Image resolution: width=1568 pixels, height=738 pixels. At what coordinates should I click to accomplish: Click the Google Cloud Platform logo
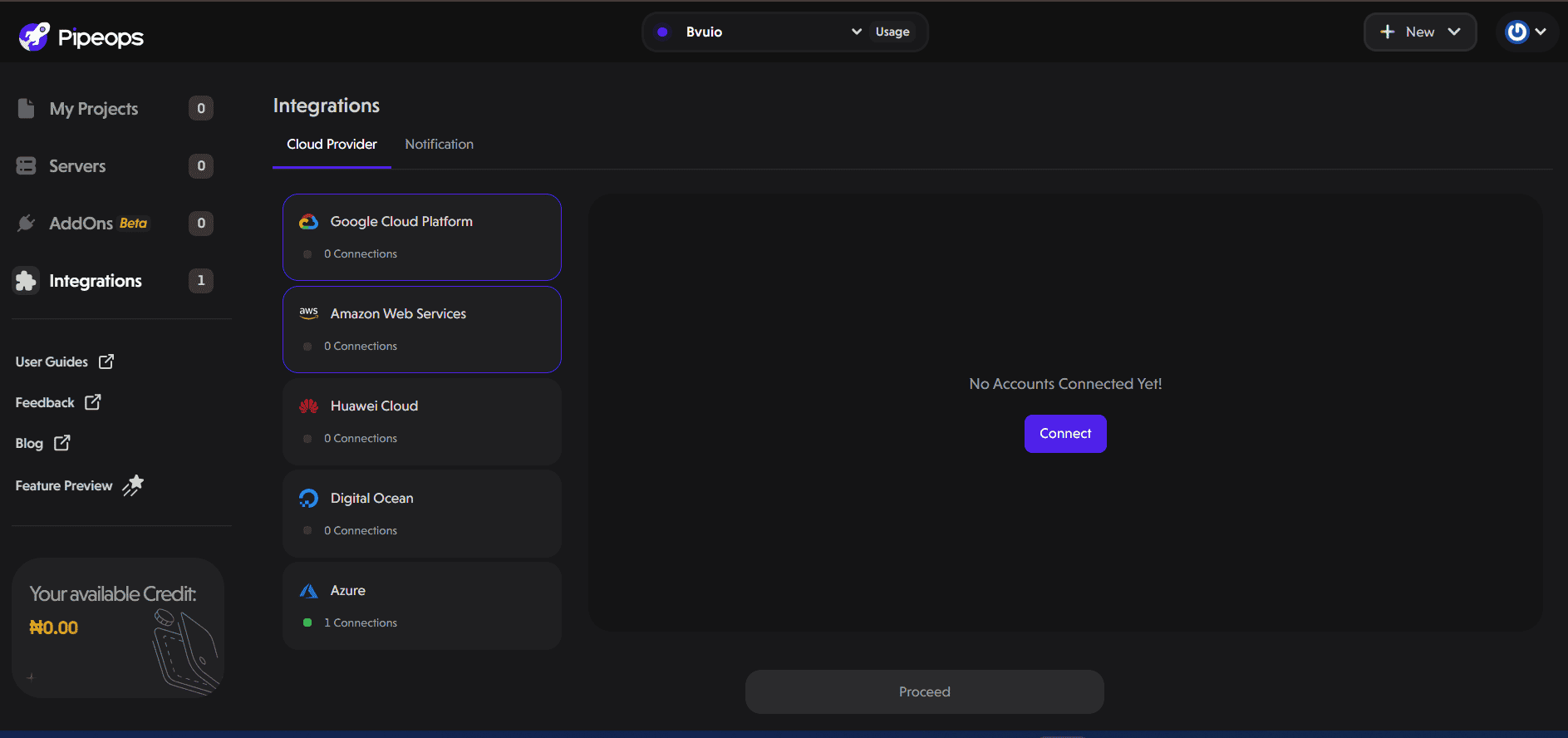pos(308,222)
